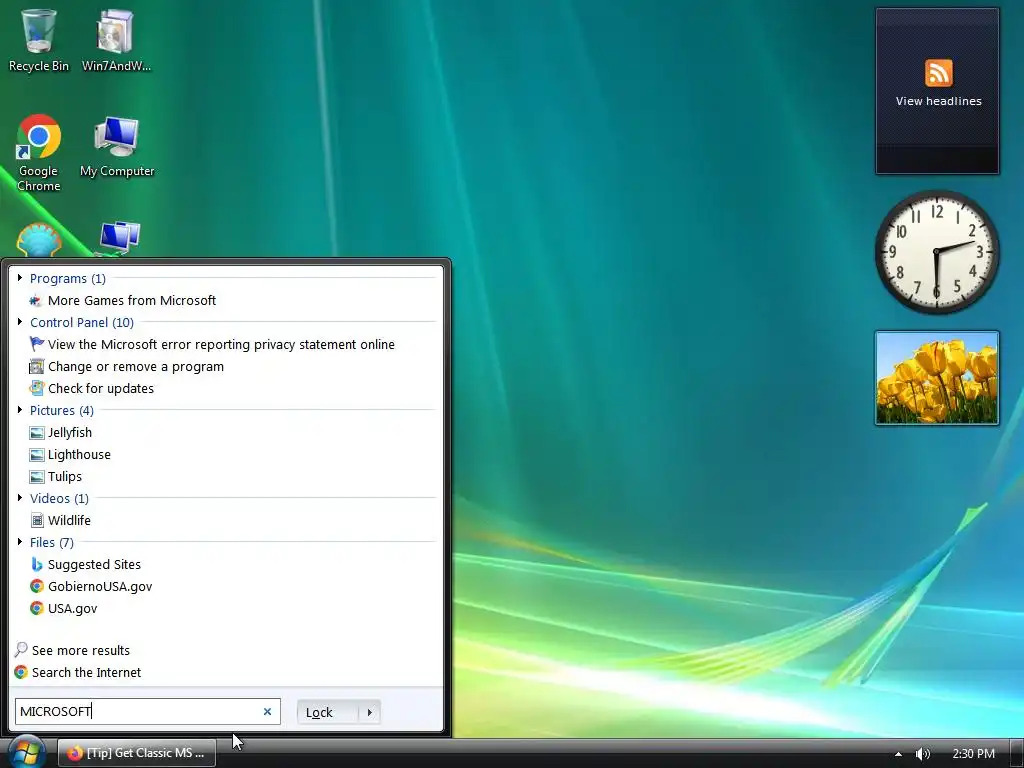This screenshot has height=768, width=1024.
Task: Click See more results
Action: (x=81, y=650)
